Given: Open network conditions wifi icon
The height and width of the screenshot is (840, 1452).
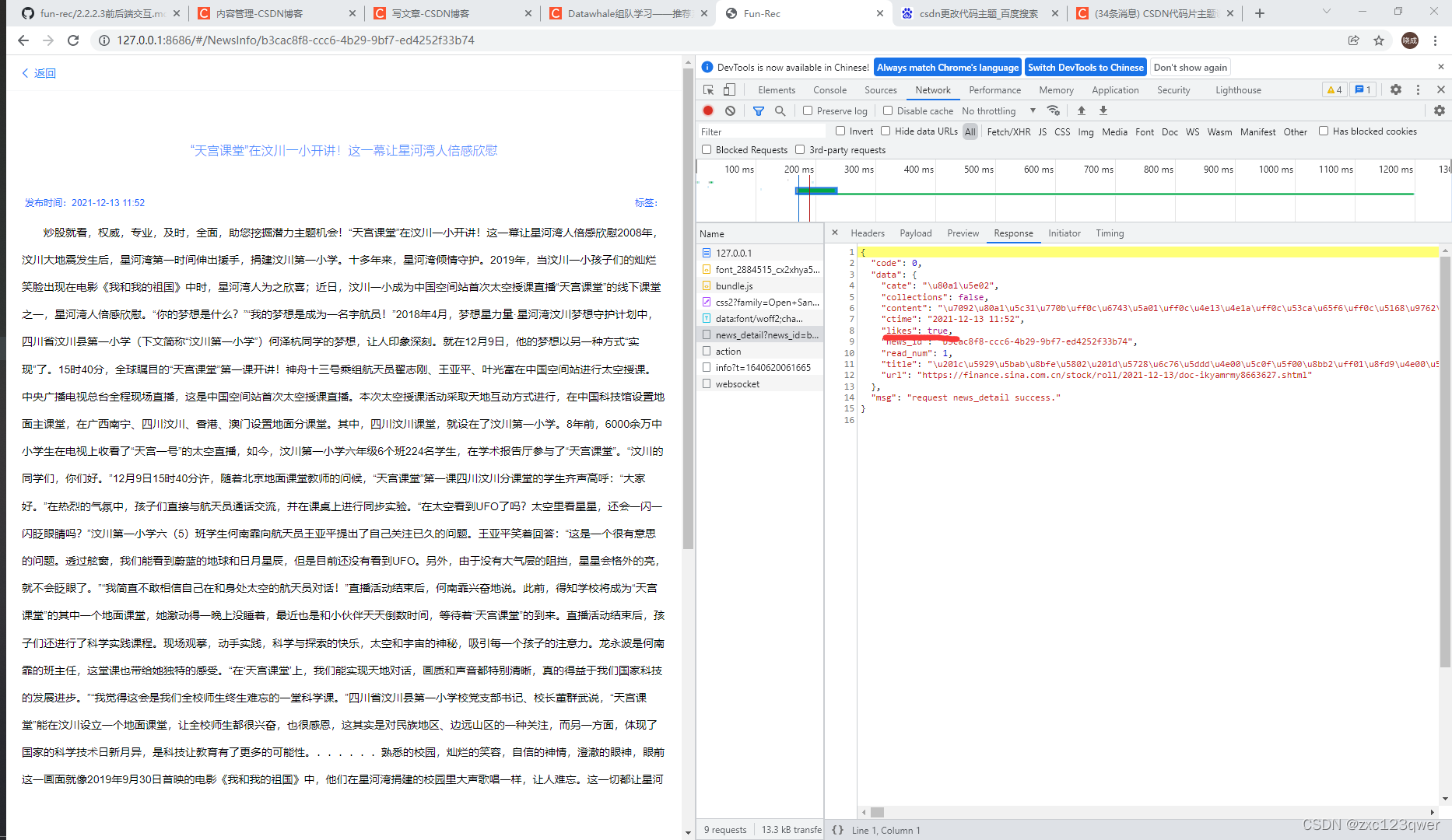Looking at the screenshot, I should click(x=1054, y=110).
